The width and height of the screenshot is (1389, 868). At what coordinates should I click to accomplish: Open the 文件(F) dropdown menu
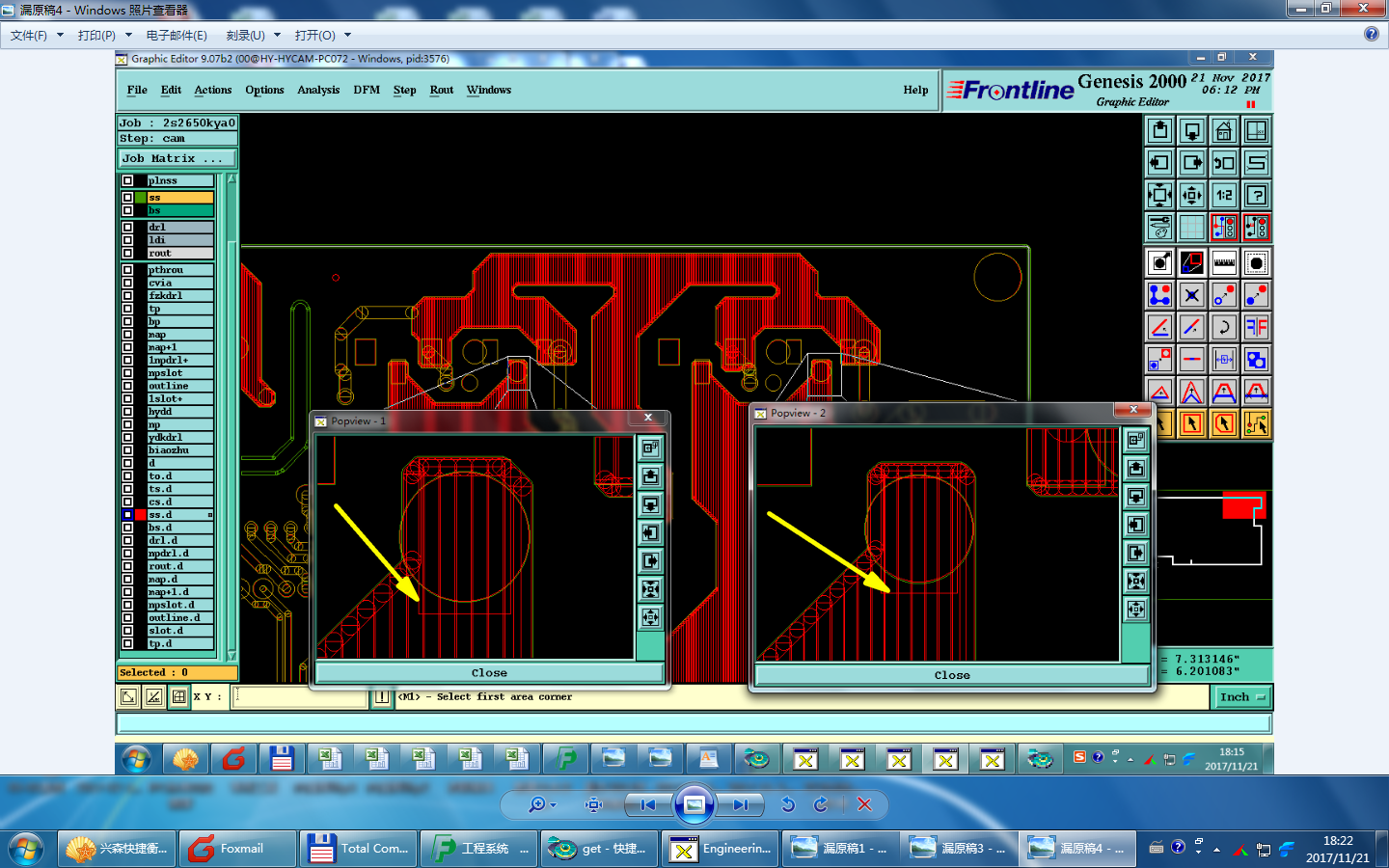[37, 35]
